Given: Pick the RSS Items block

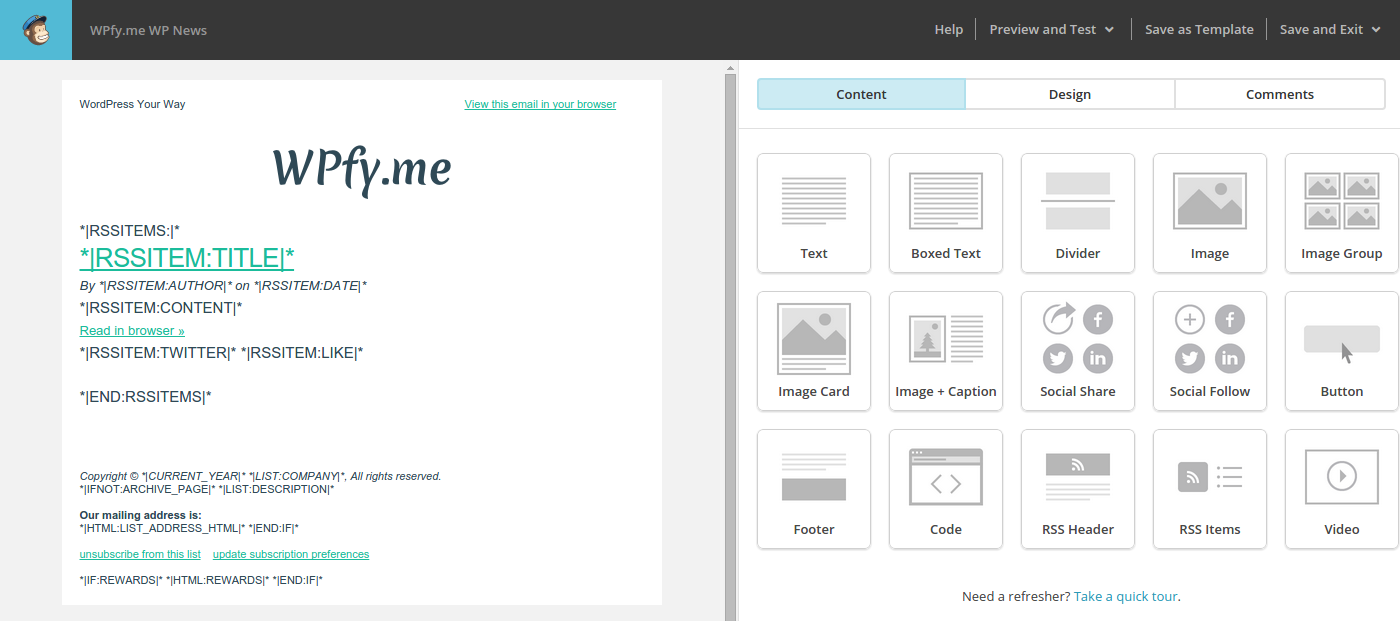Looking at the screenshot, I should 1209,488.
